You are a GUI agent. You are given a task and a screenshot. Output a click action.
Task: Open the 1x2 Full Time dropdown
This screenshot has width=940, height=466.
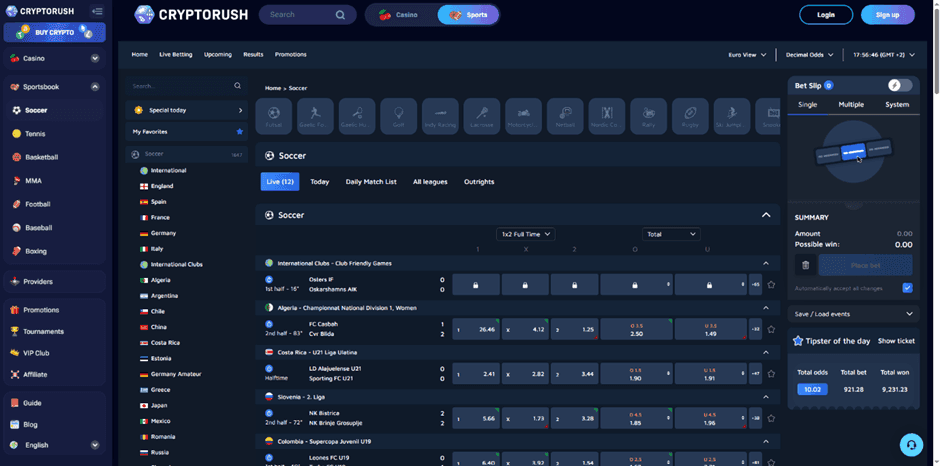[525, 234]
